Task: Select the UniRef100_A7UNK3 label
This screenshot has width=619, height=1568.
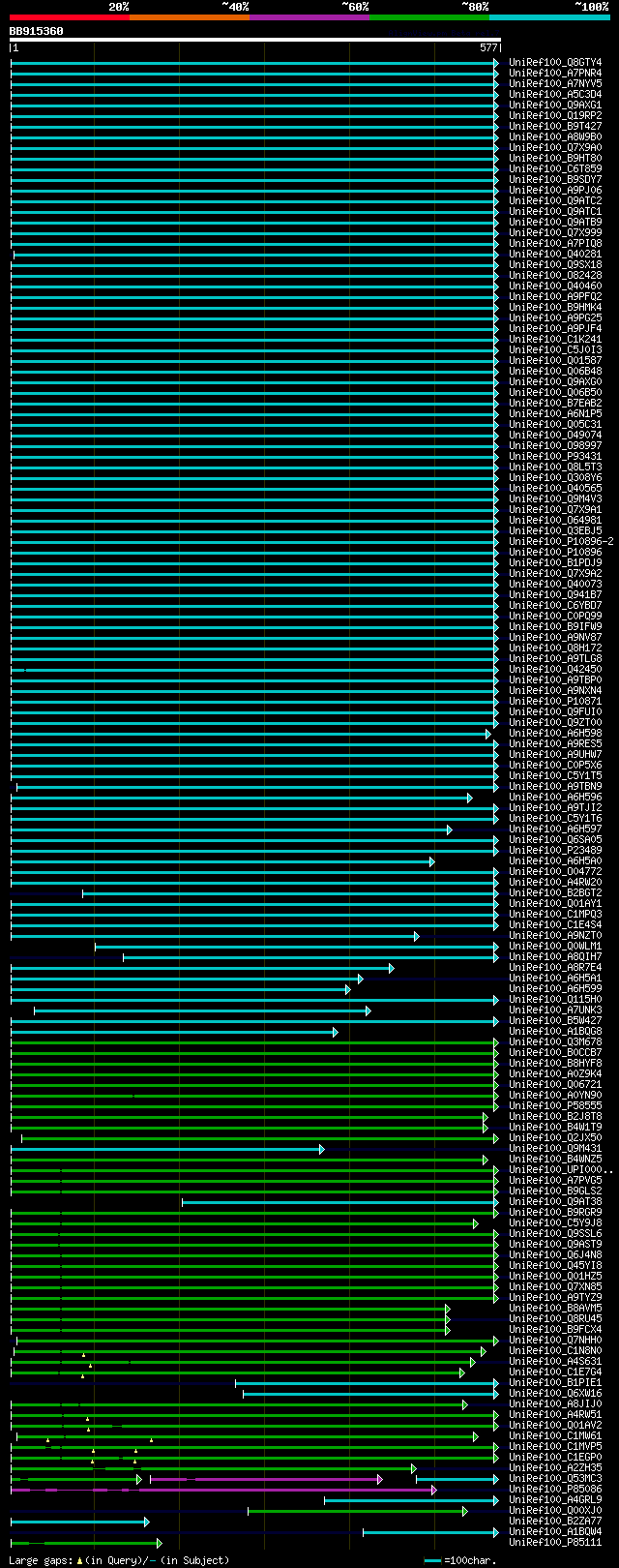Action: pos(555,1010)
